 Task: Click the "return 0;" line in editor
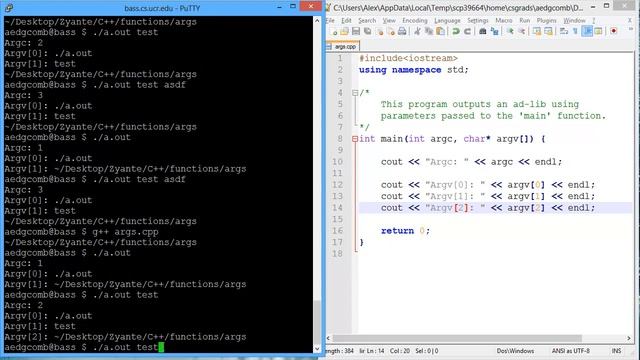[x=405, y=231]
